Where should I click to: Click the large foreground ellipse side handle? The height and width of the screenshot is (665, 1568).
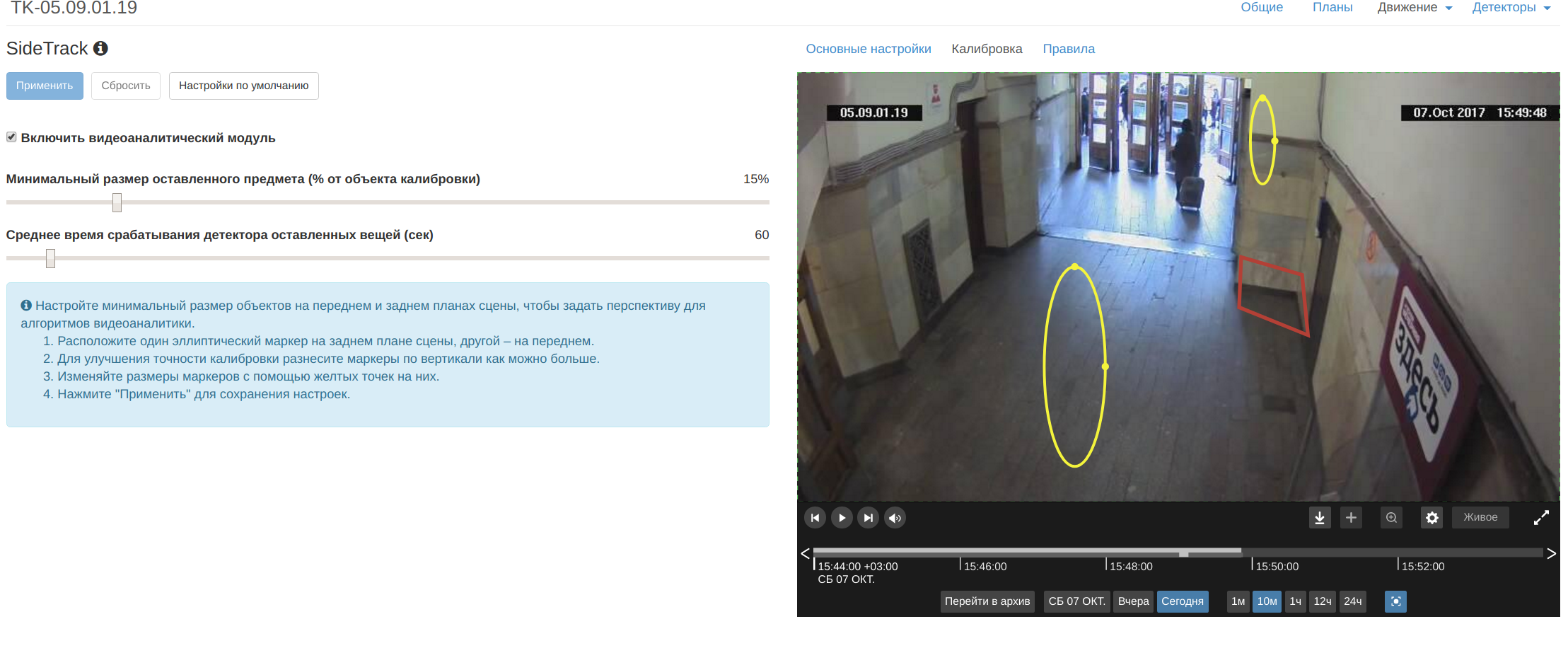coord(1105,366)
